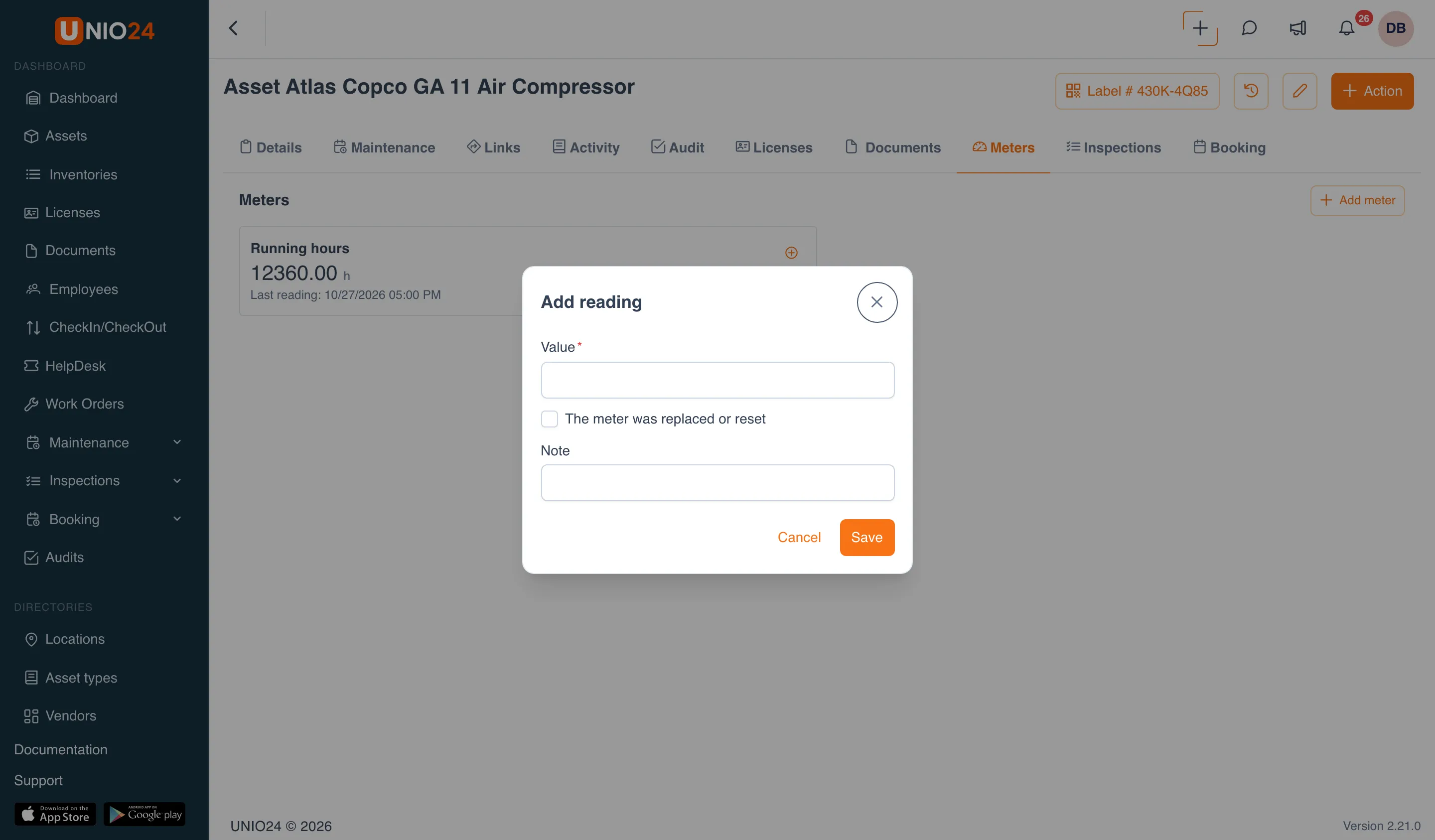Open the notifications bell icon
The width and height of the screenshot is (1435, 840).
(x=1346, y=28)
